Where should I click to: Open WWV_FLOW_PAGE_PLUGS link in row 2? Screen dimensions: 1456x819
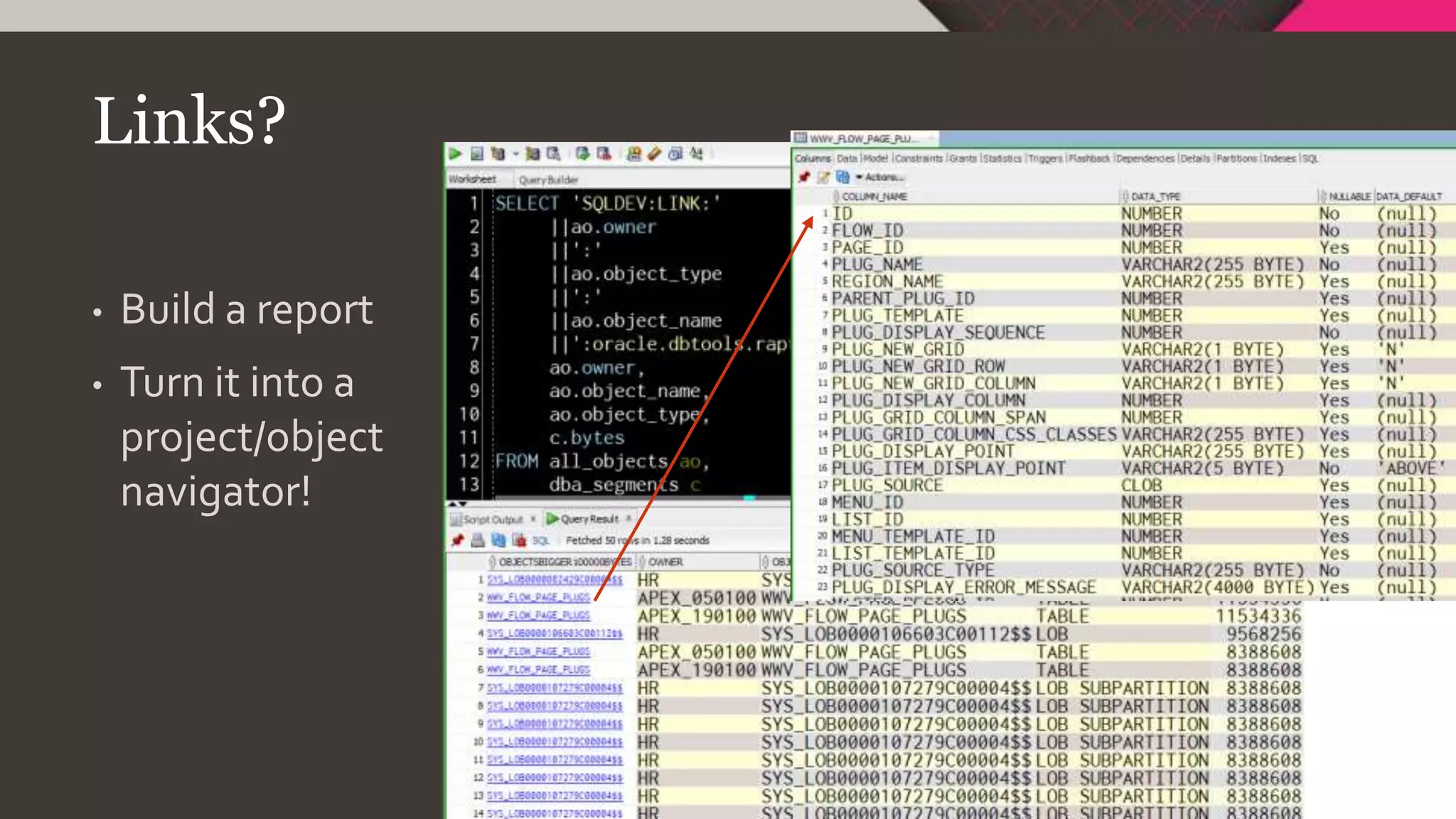coord(538,597)
